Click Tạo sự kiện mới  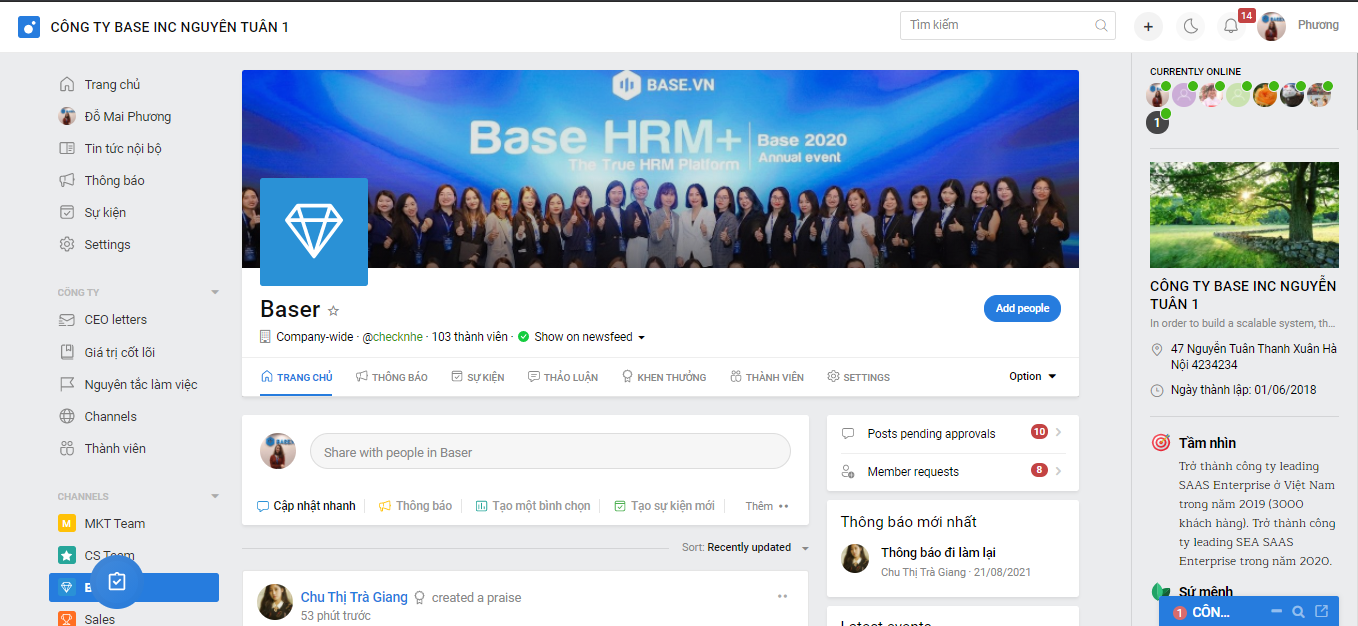pos(664,506)
